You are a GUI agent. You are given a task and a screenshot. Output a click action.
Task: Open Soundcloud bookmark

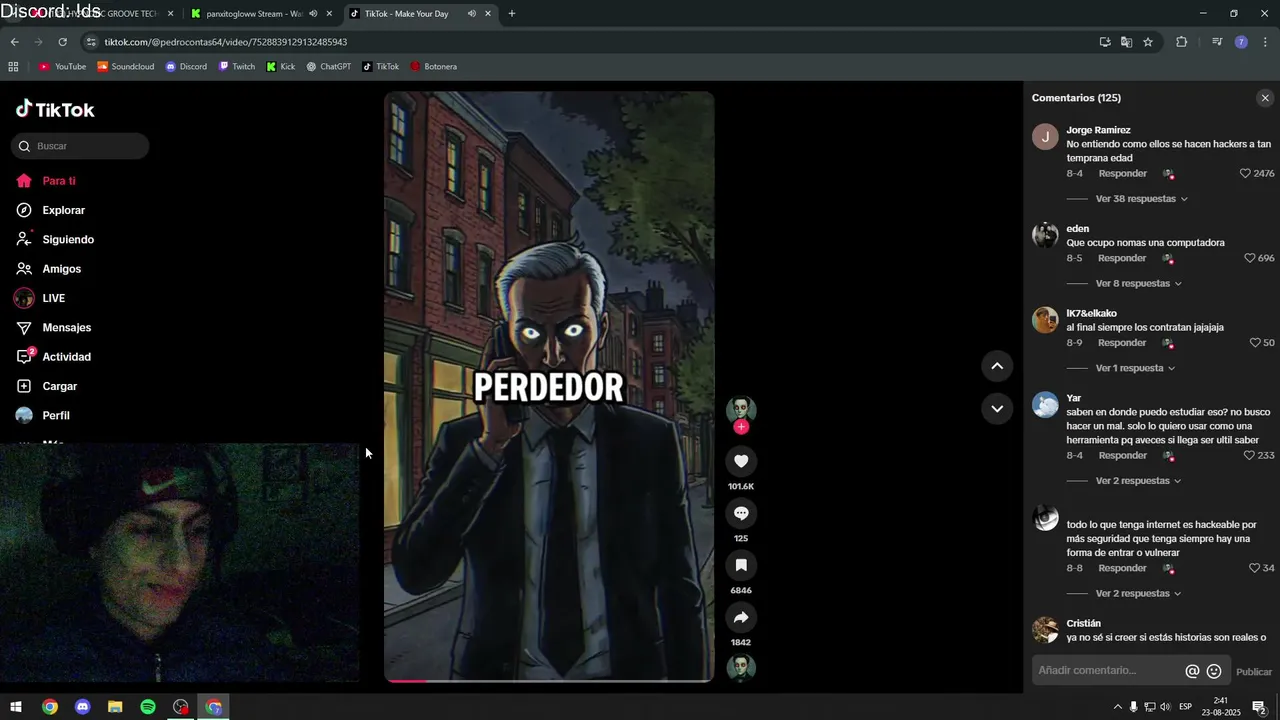click(126, 67)
